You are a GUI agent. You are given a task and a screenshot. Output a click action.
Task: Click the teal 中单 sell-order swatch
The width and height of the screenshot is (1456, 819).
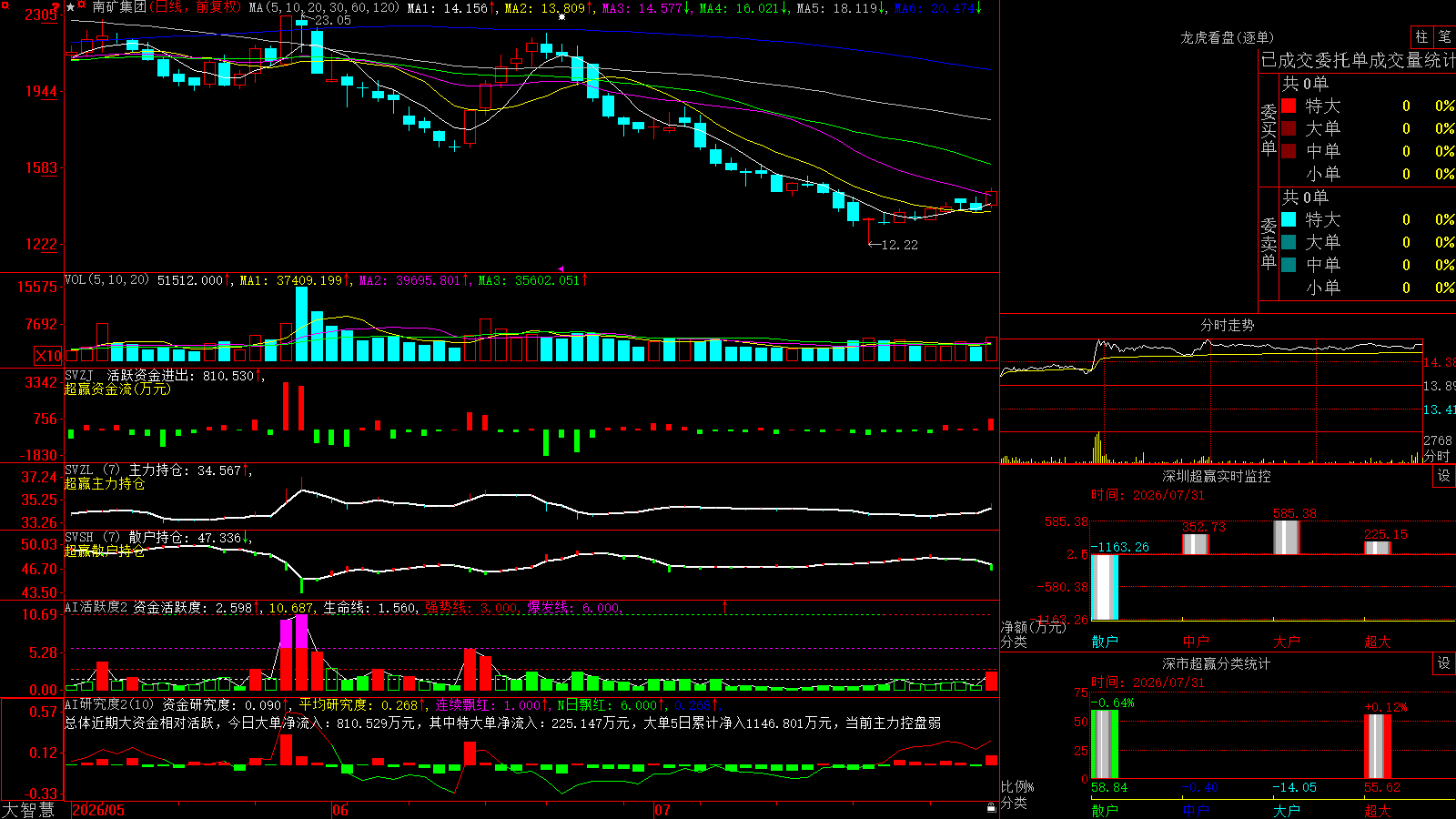1289,265
